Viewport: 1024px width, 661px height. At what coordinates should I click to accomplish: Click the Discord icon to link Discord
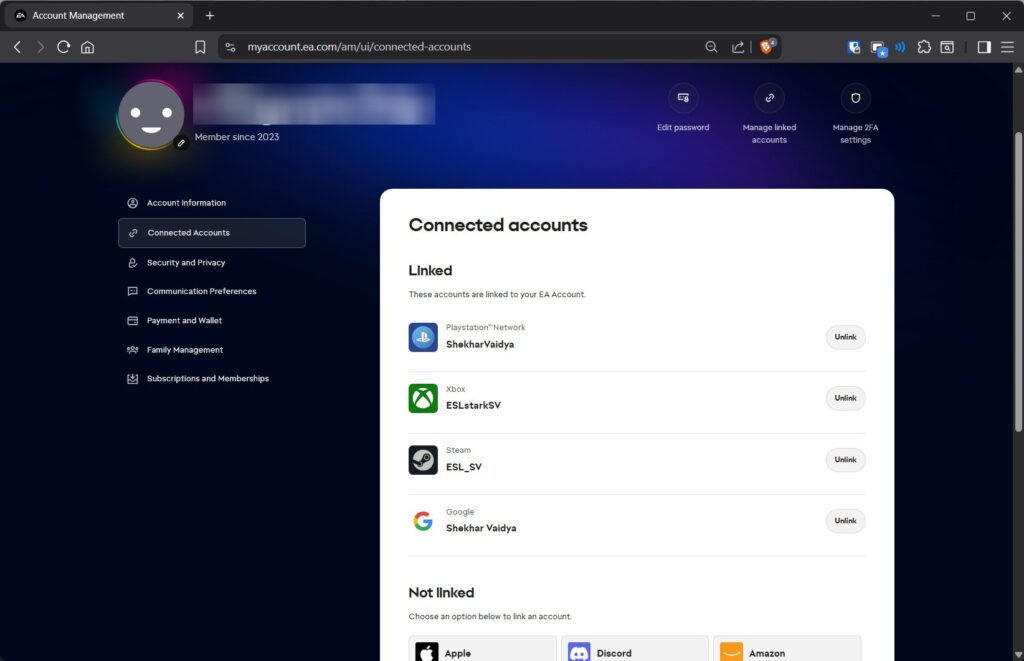tap(578, 651)
